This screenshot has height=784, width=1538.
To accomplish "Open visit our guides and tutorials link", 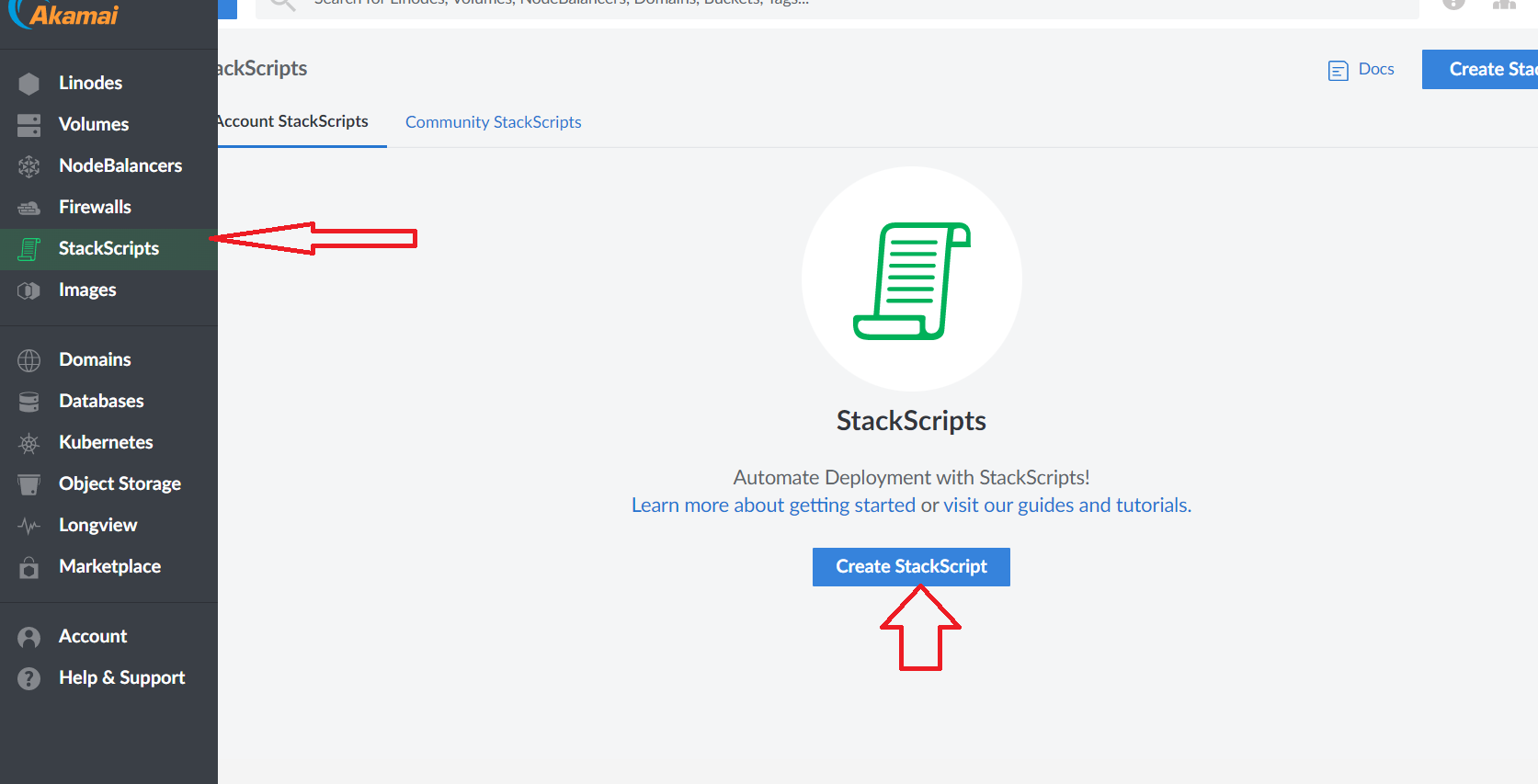I will [1067, 506].
